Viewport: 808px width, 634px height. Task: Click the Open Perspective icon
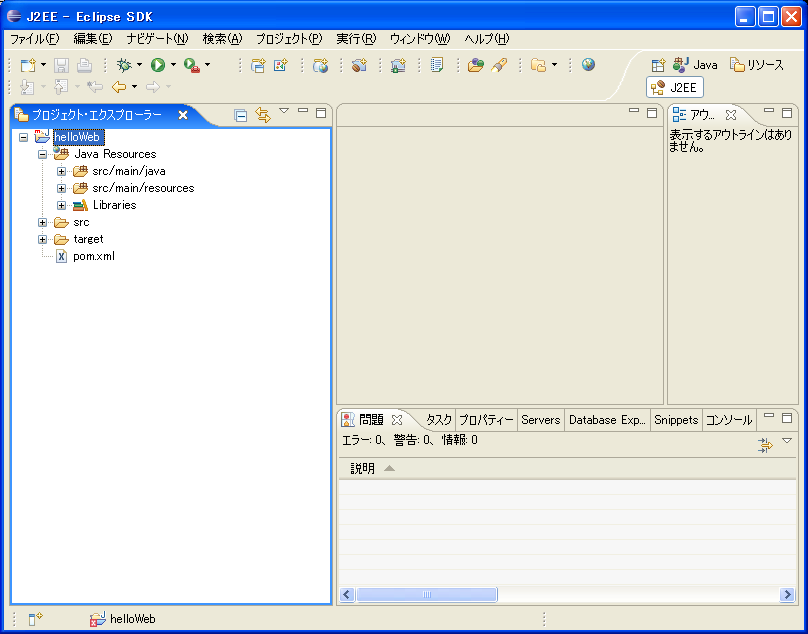tap(658, 65)
